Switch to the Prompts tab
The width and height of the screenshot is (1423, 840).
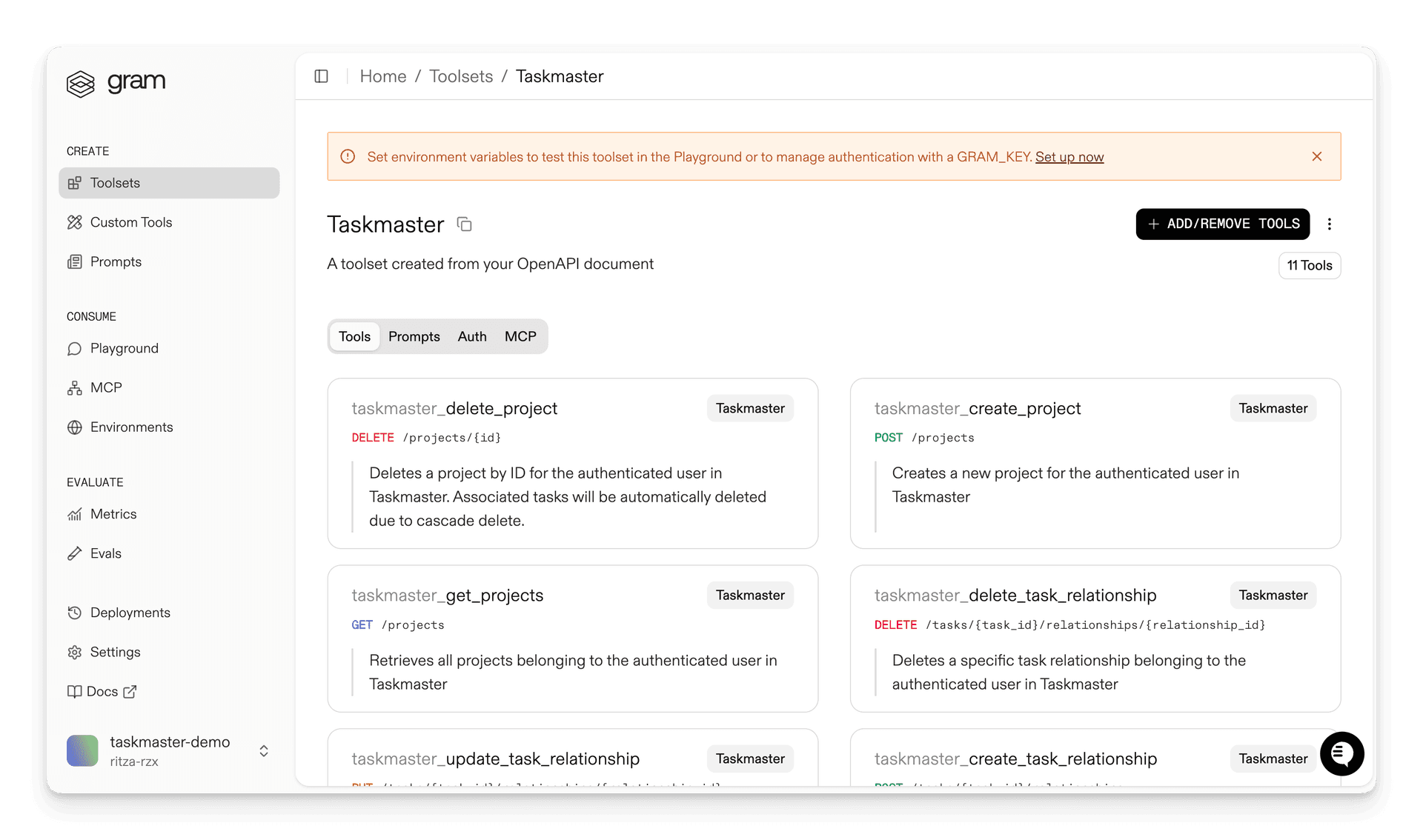pyautogui.click(x=414, y=336)
